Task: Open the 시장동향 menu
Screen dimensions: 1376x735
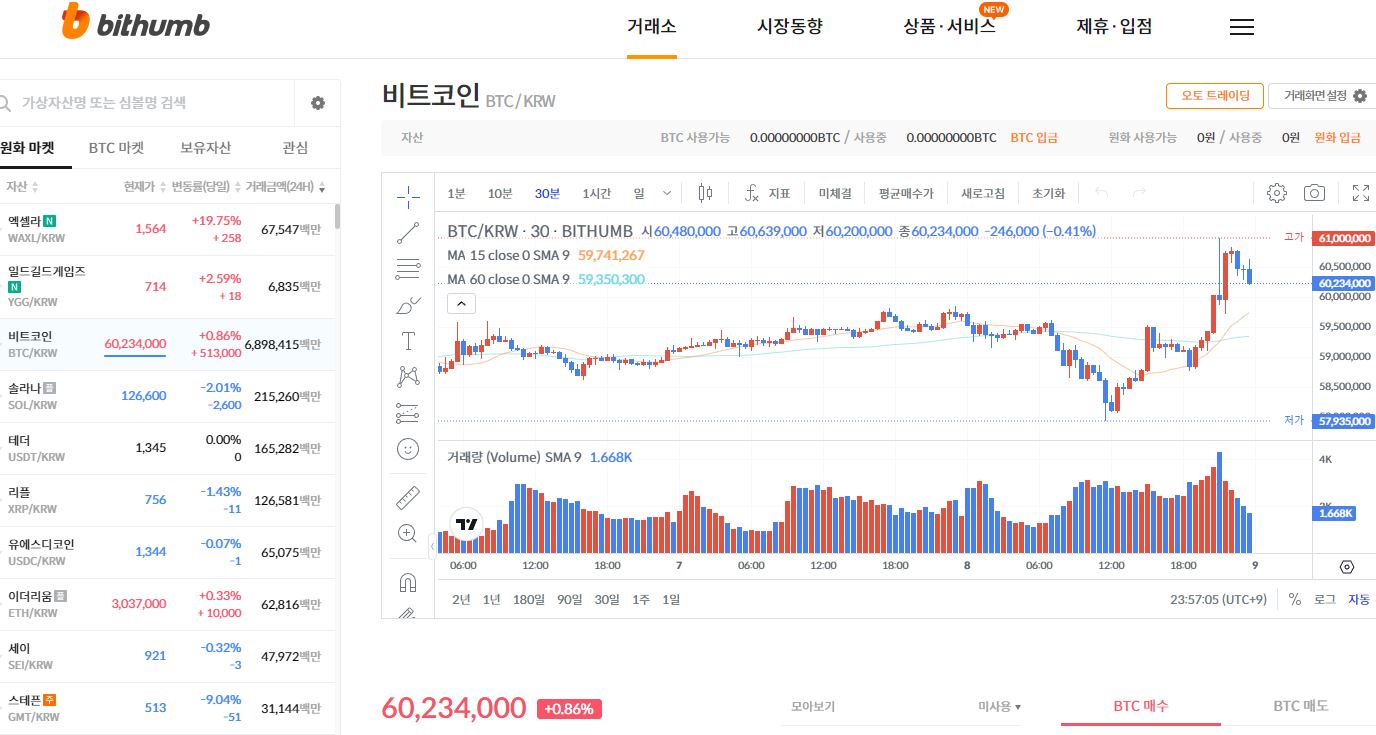Action: pos(789,27)
